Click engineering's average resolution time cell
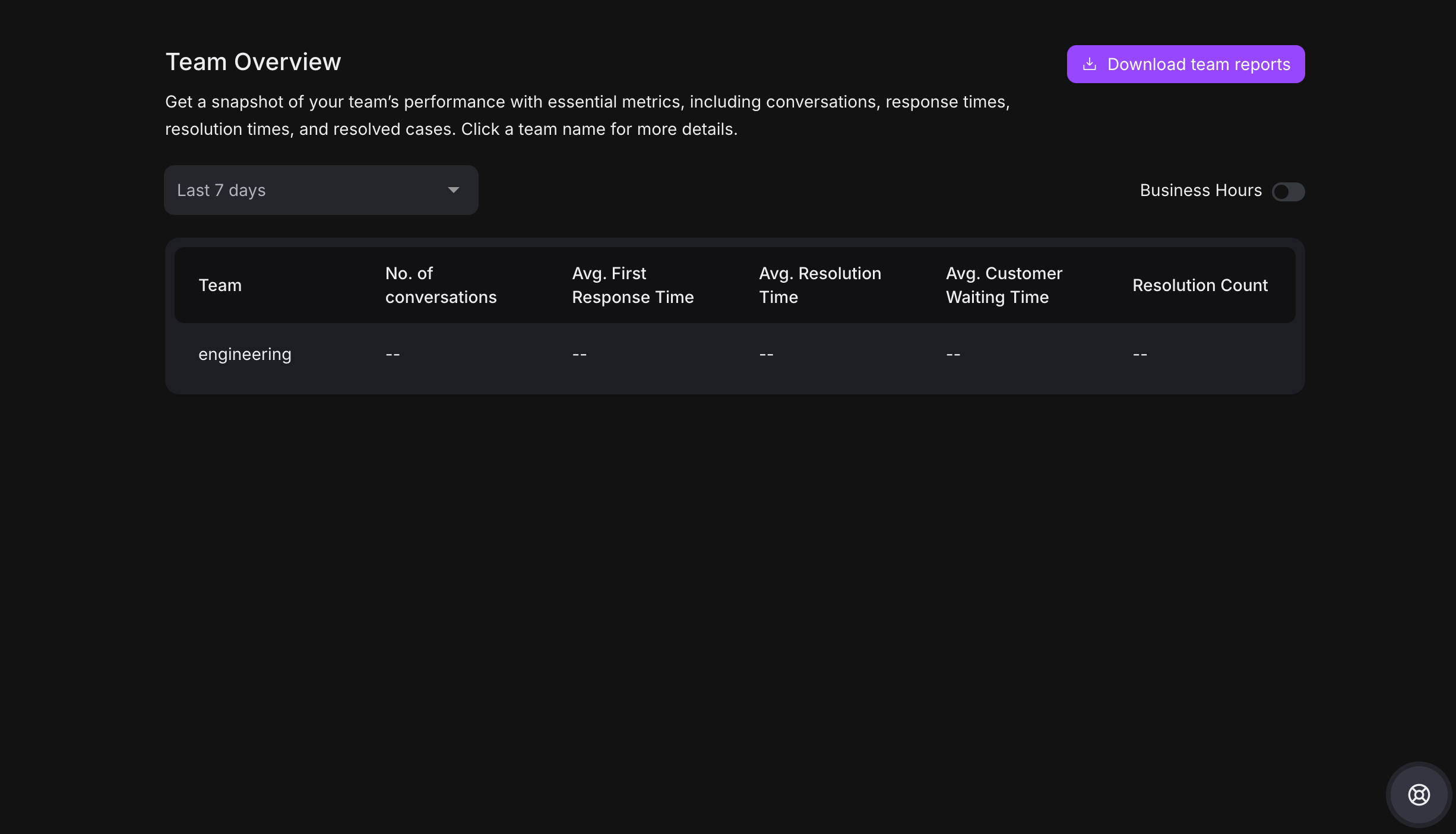This screenshot has height=834, width=1456. coord(766,355)
